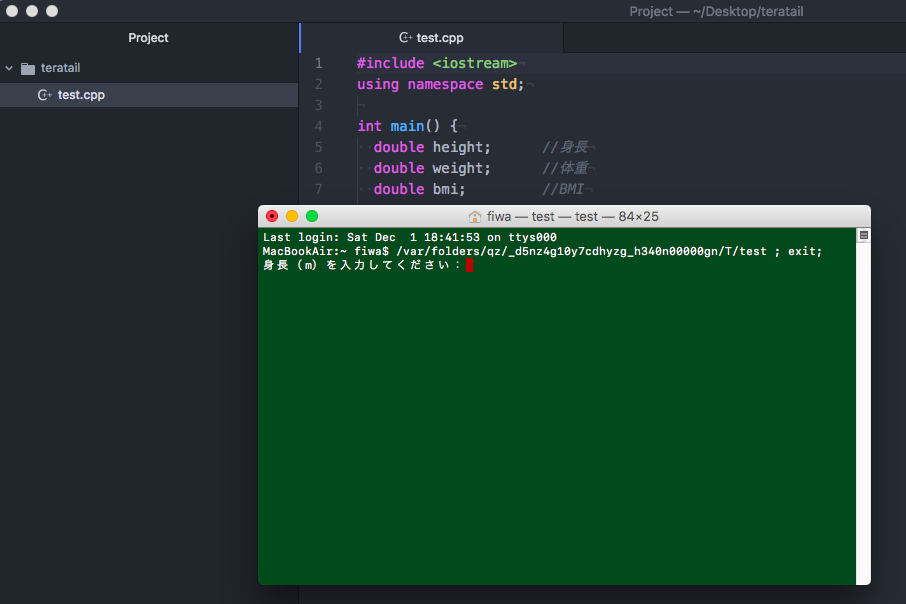The height and width of the screenshot is (604, 906).
Task: Collapse the teratail folder chevron
Action: point(9,68)
